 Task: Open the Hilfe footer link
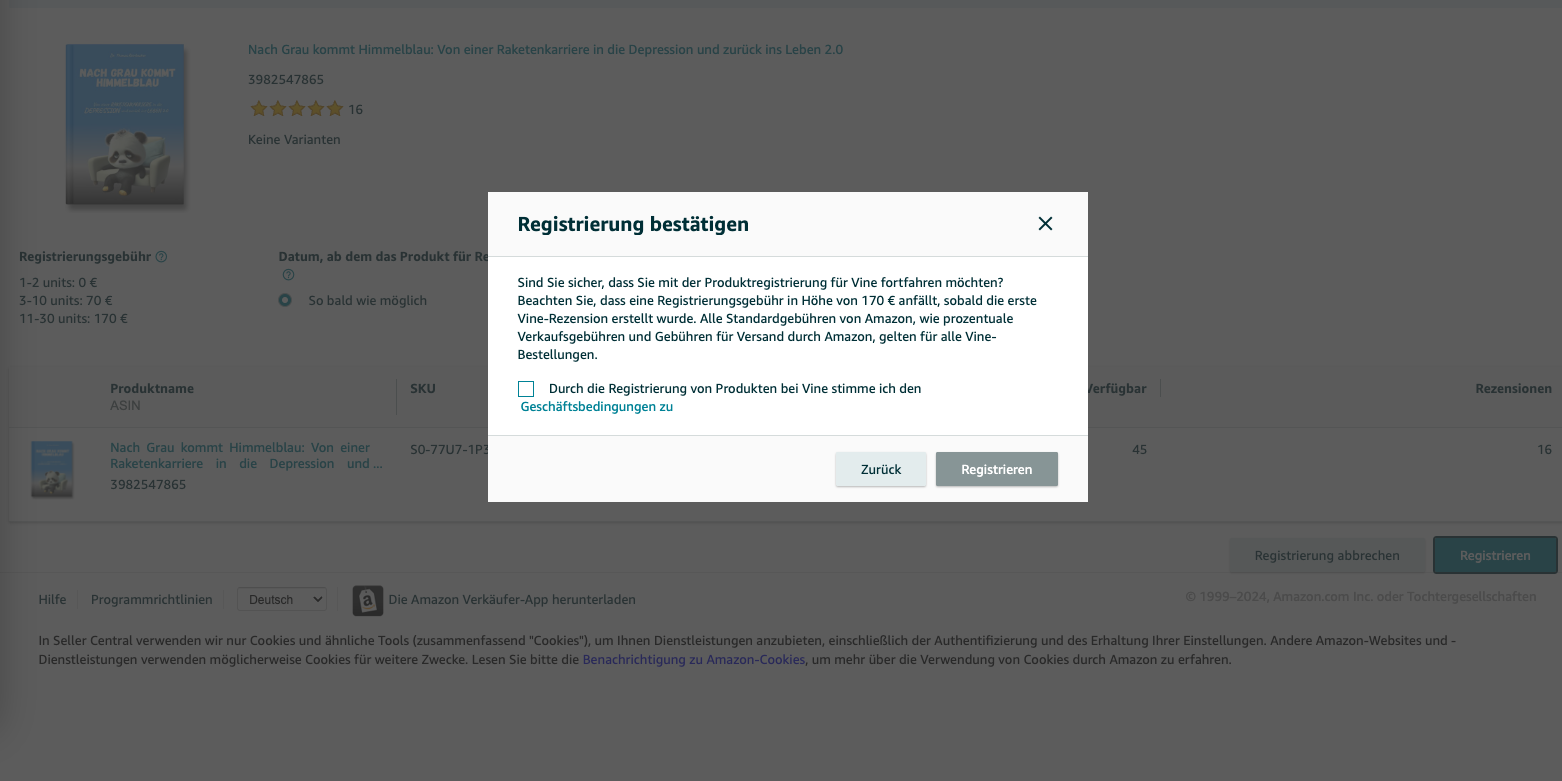[52, 600]
